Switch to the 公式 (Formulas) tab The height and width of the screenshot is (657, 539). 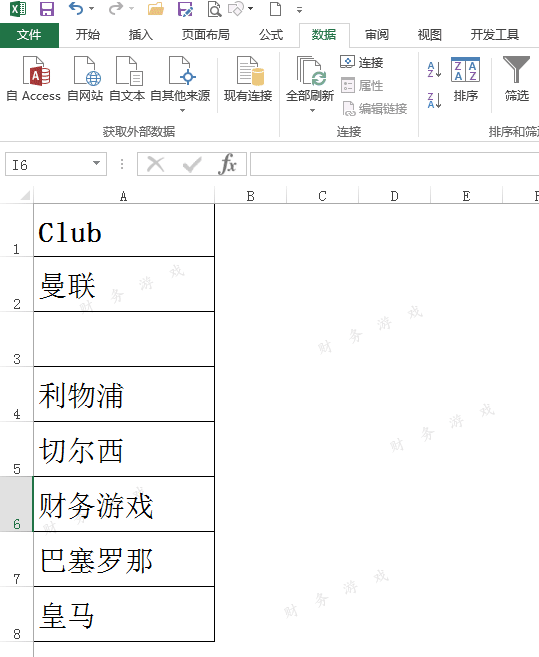pos(271,35)
